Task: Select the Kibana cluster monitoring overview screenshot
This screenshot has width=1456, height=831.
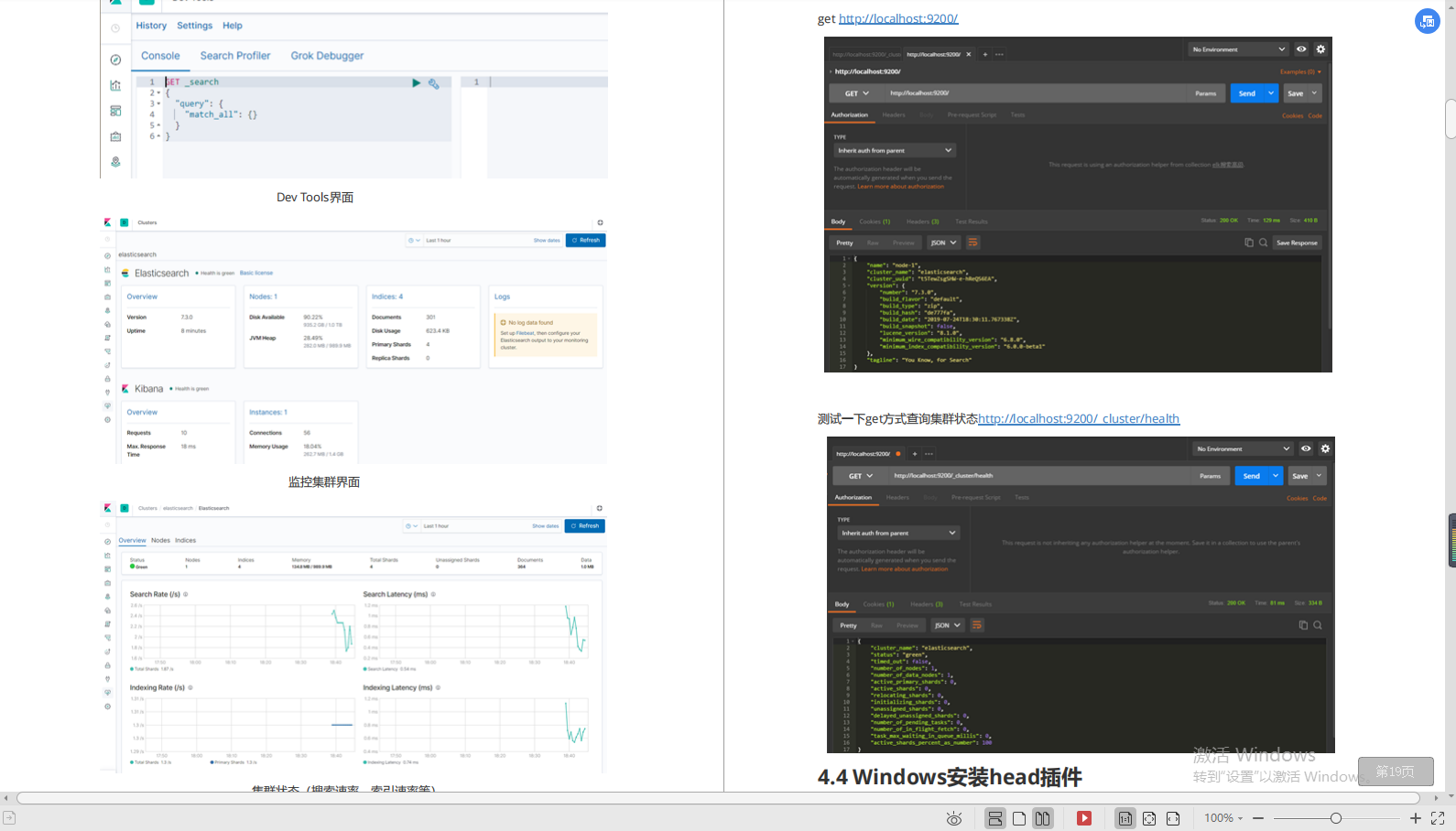Action: (x=354, y=340)
